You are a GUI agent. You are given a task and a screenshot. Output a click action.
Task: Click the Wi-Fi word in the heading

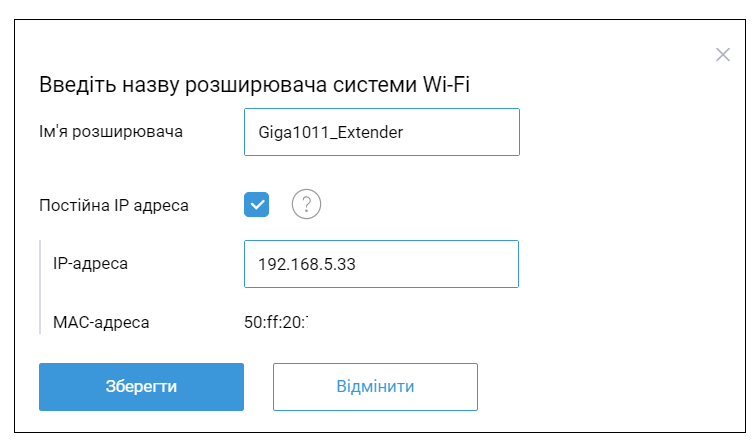(x=446, y=84)
